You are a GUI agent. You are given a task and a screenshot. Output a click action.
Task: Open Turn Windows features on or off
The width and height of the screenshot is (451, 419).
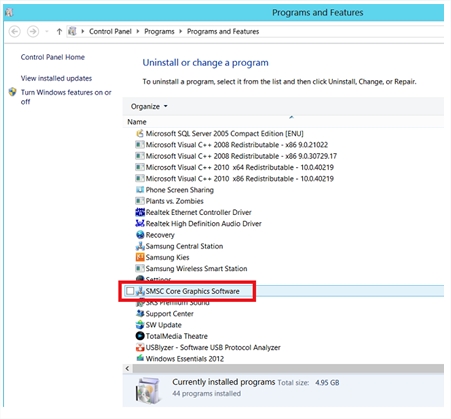coord(66,97)
